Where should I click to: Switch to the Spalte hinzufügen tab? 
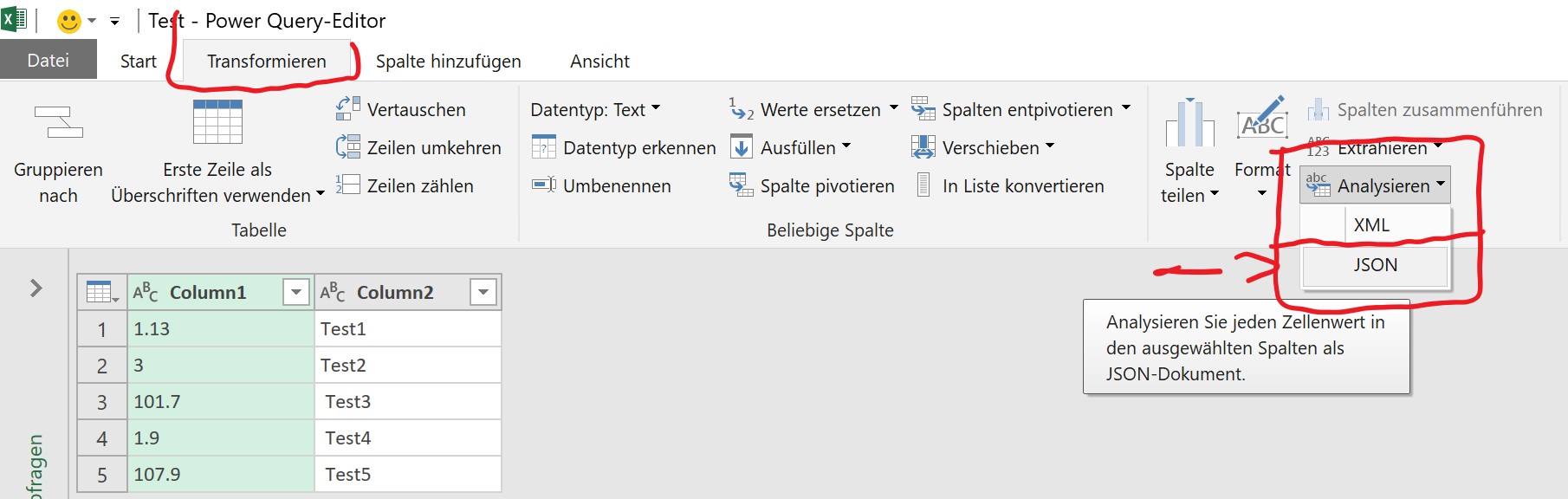[x=448, y=62]
